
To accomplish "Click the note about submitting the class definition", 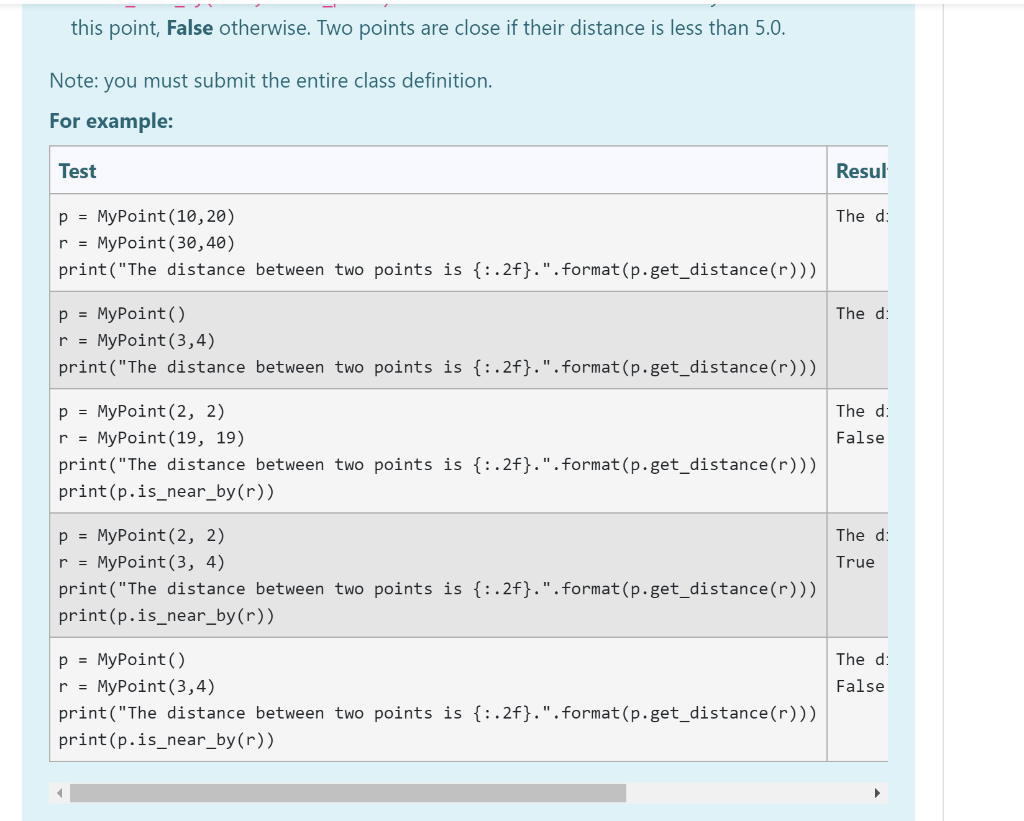I will pos(269,80).
